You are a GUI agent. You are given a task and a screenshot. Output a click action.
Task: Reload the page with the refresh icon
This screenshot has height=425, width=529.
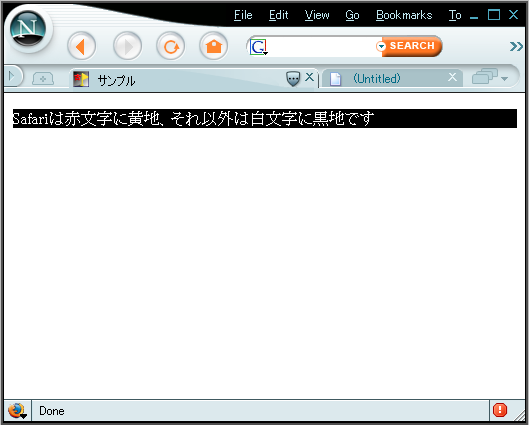click(x=171, y=46)
